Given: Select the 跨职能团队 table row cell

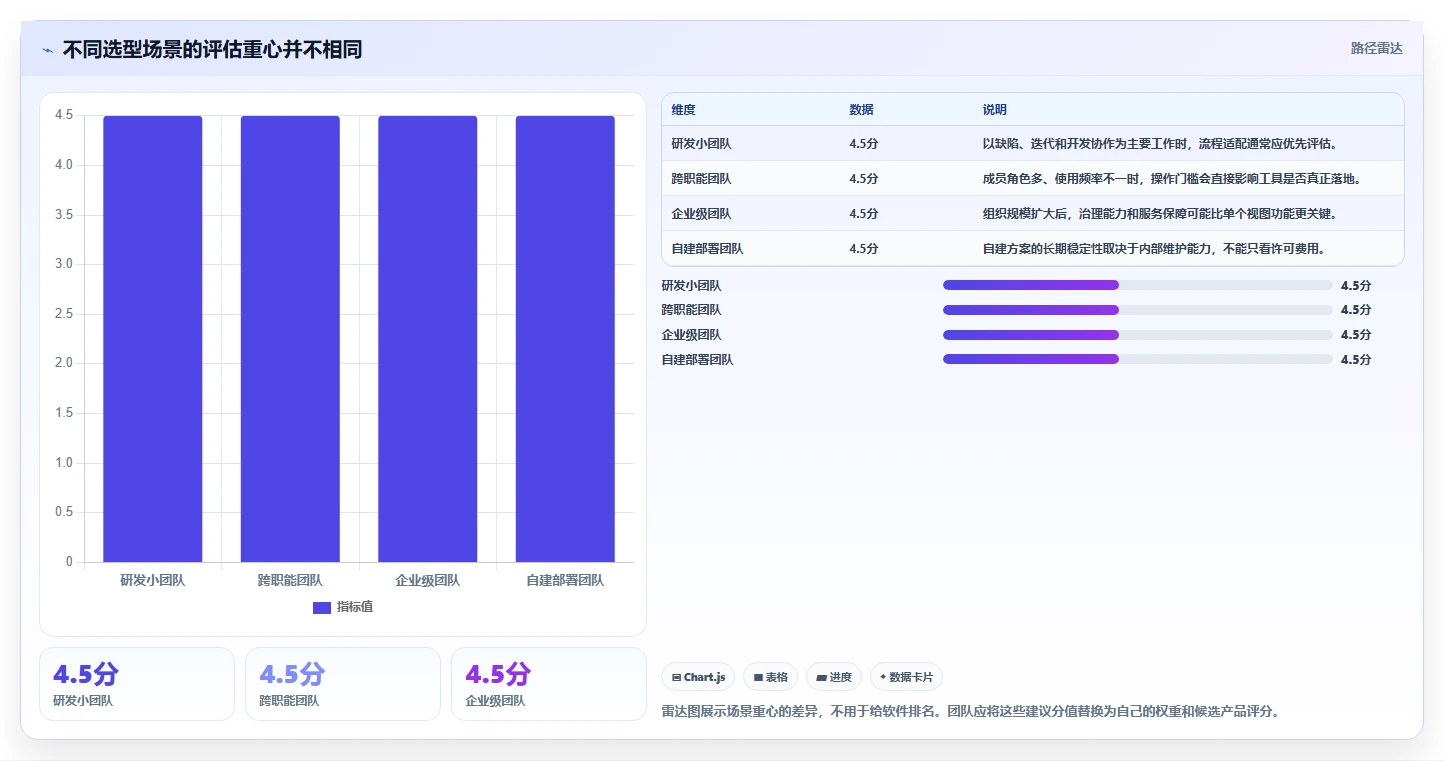Looking at the screenshot, I should point(701,179).
